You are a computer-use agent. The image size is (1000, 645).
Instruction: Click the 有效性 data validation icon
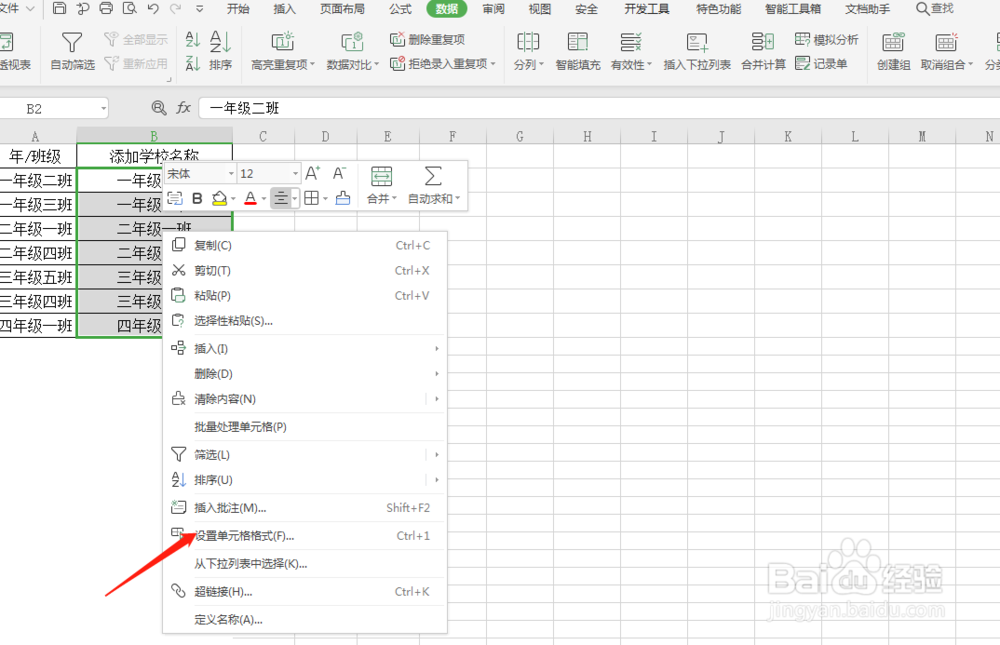pyautogui.click(x=629, y=50)
